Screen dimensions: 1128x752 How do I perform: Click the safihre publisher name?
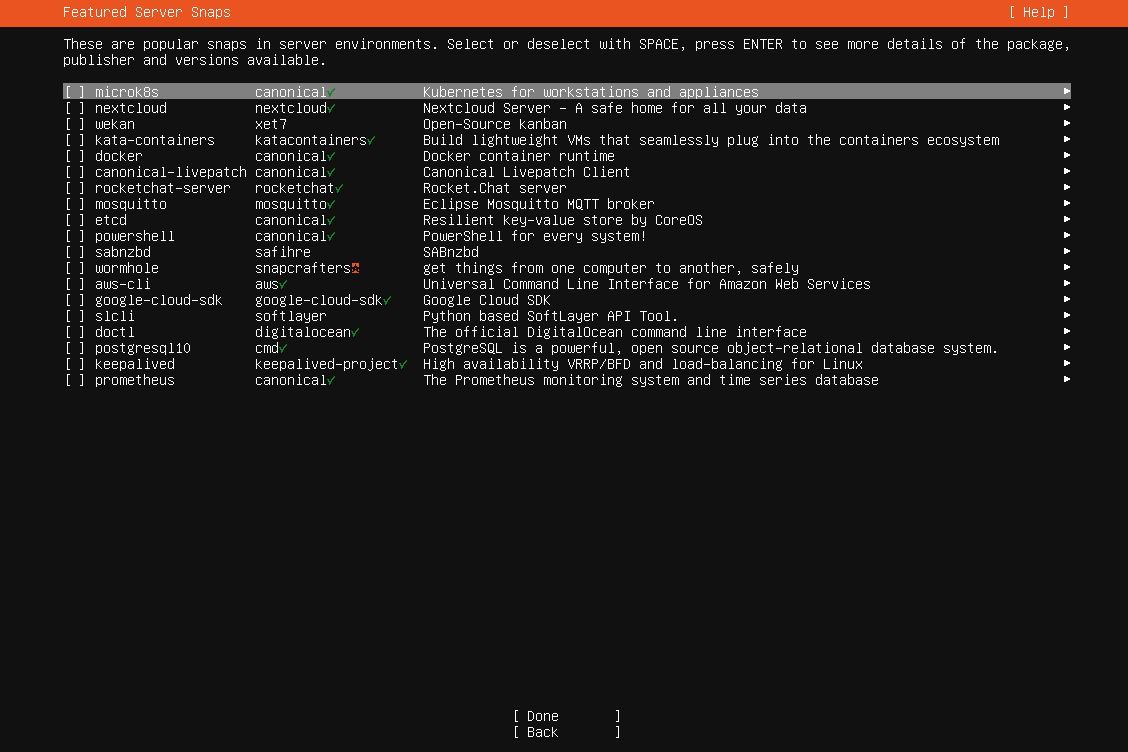283,252
